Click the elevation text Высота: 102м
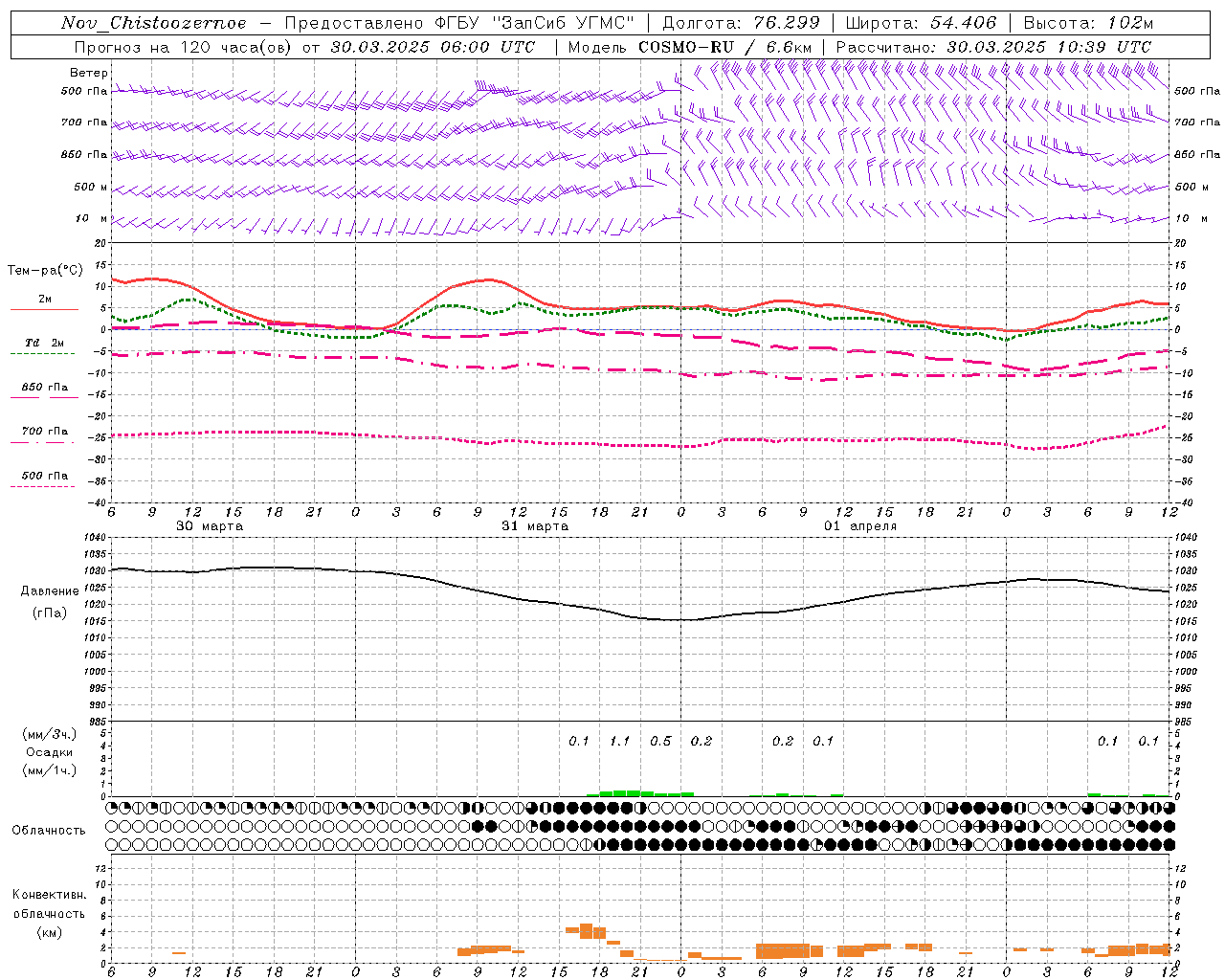 (1088, 23)
